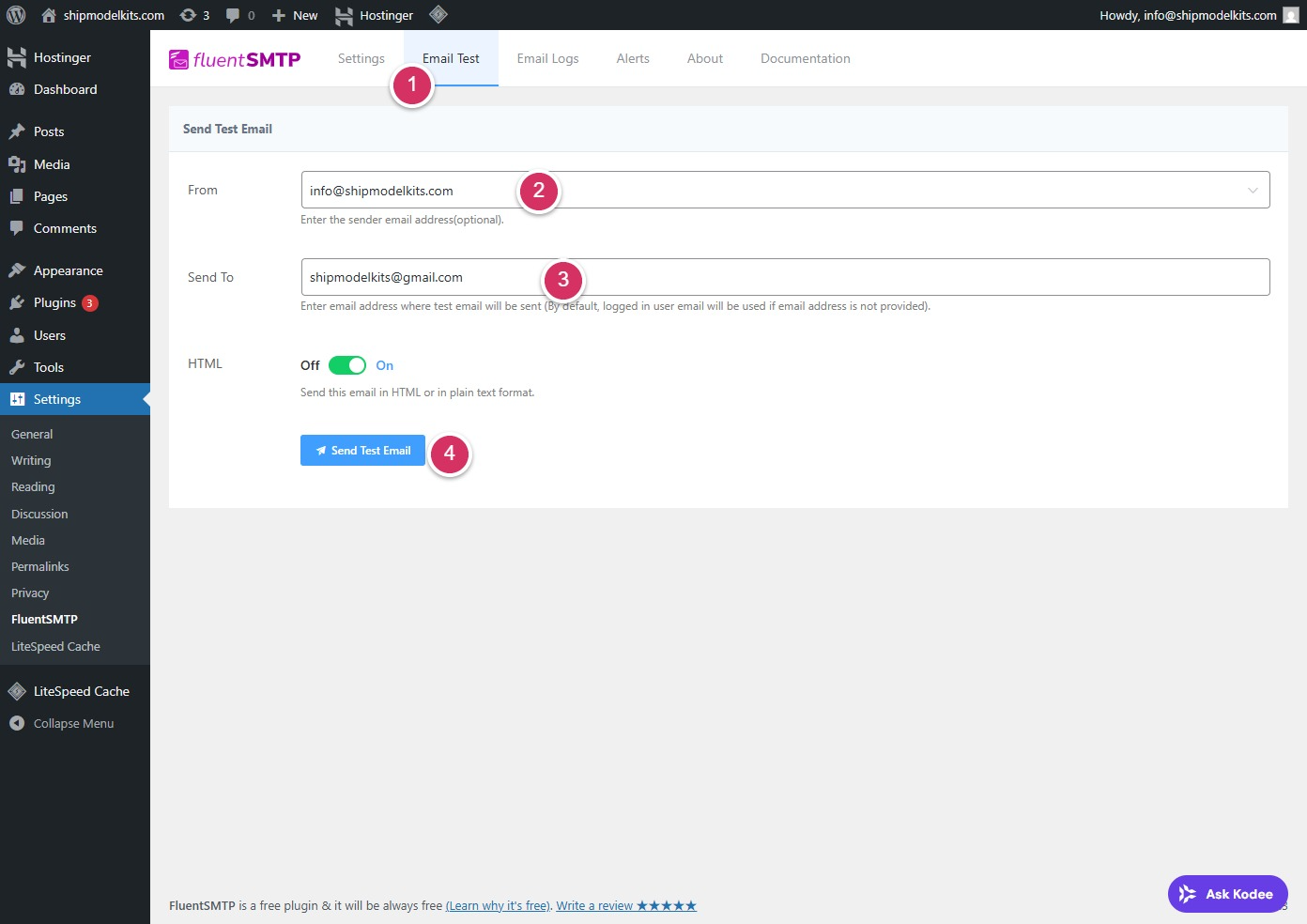Click the user avatar next to Howdy
Viewport: 1307px width, 924px height.
[x=1291, y=15]
